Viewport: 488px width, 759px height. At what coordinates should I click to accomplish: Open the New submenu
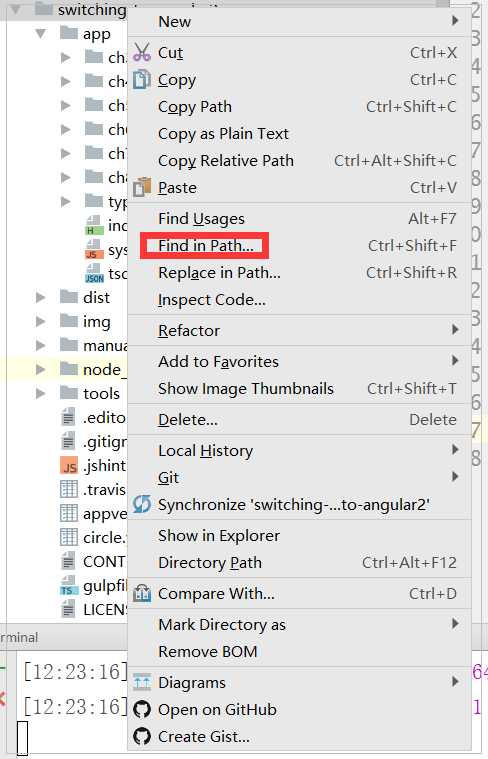[299, 21]
